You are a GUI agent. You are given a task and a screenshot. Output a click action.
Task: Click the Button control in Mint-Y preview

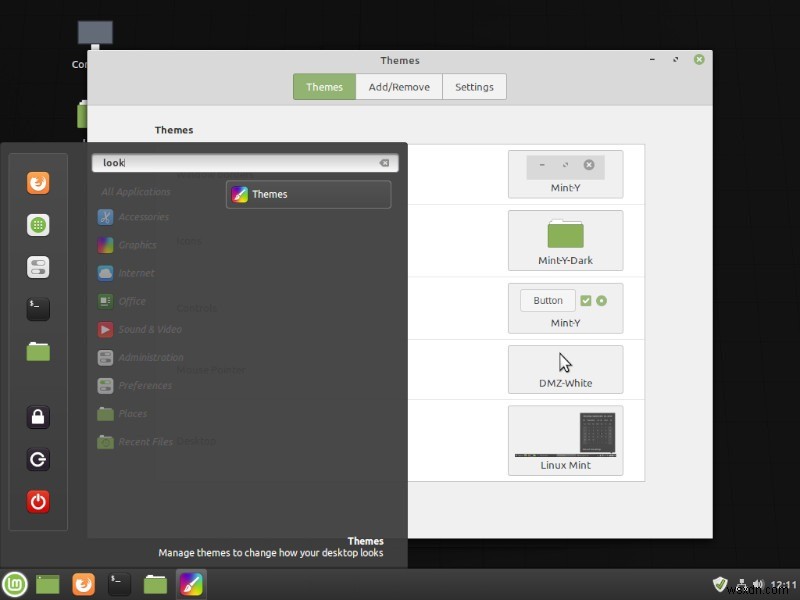pos(546,300)
